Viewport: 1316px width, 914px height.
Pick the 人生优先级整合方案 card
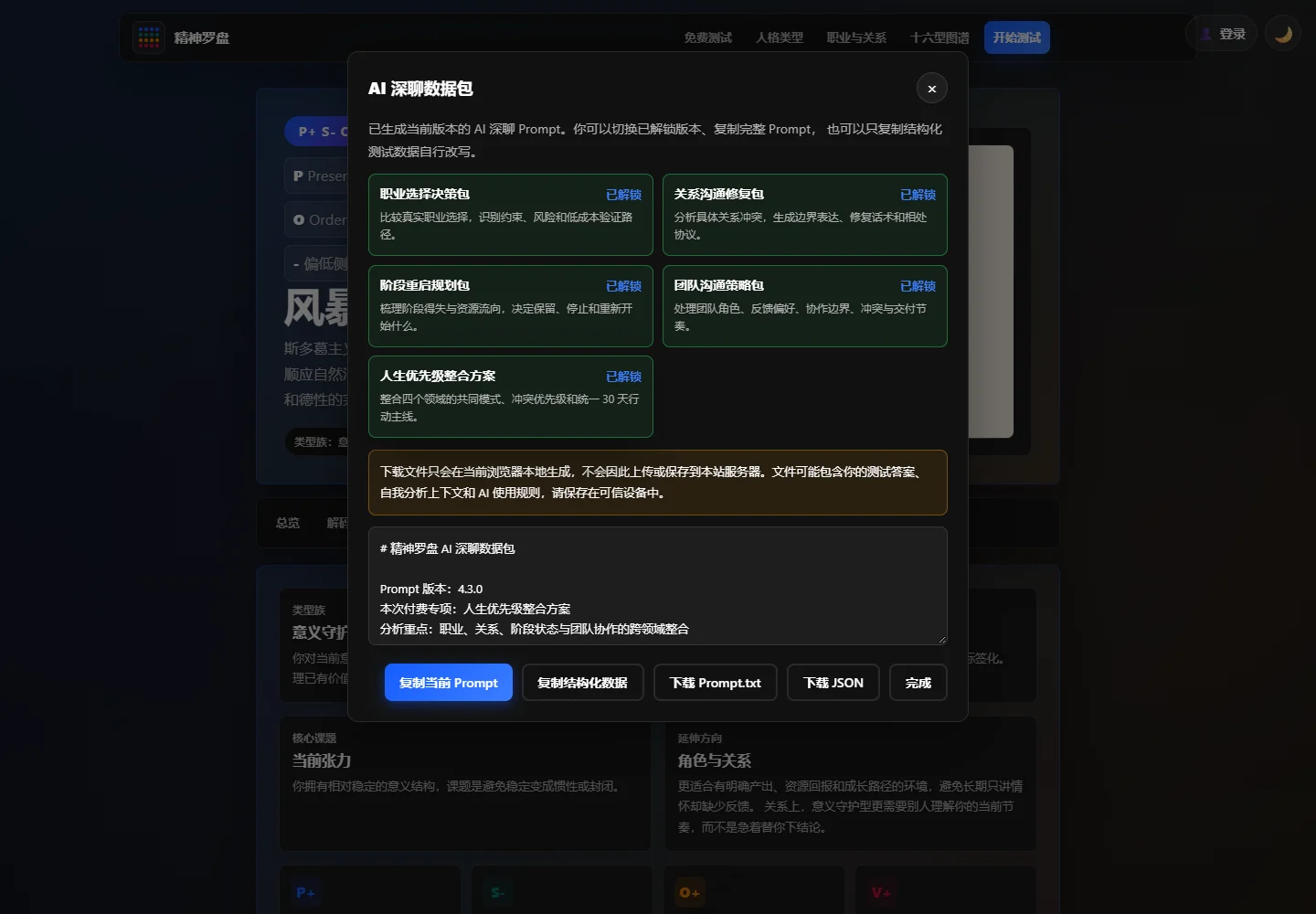511,397
